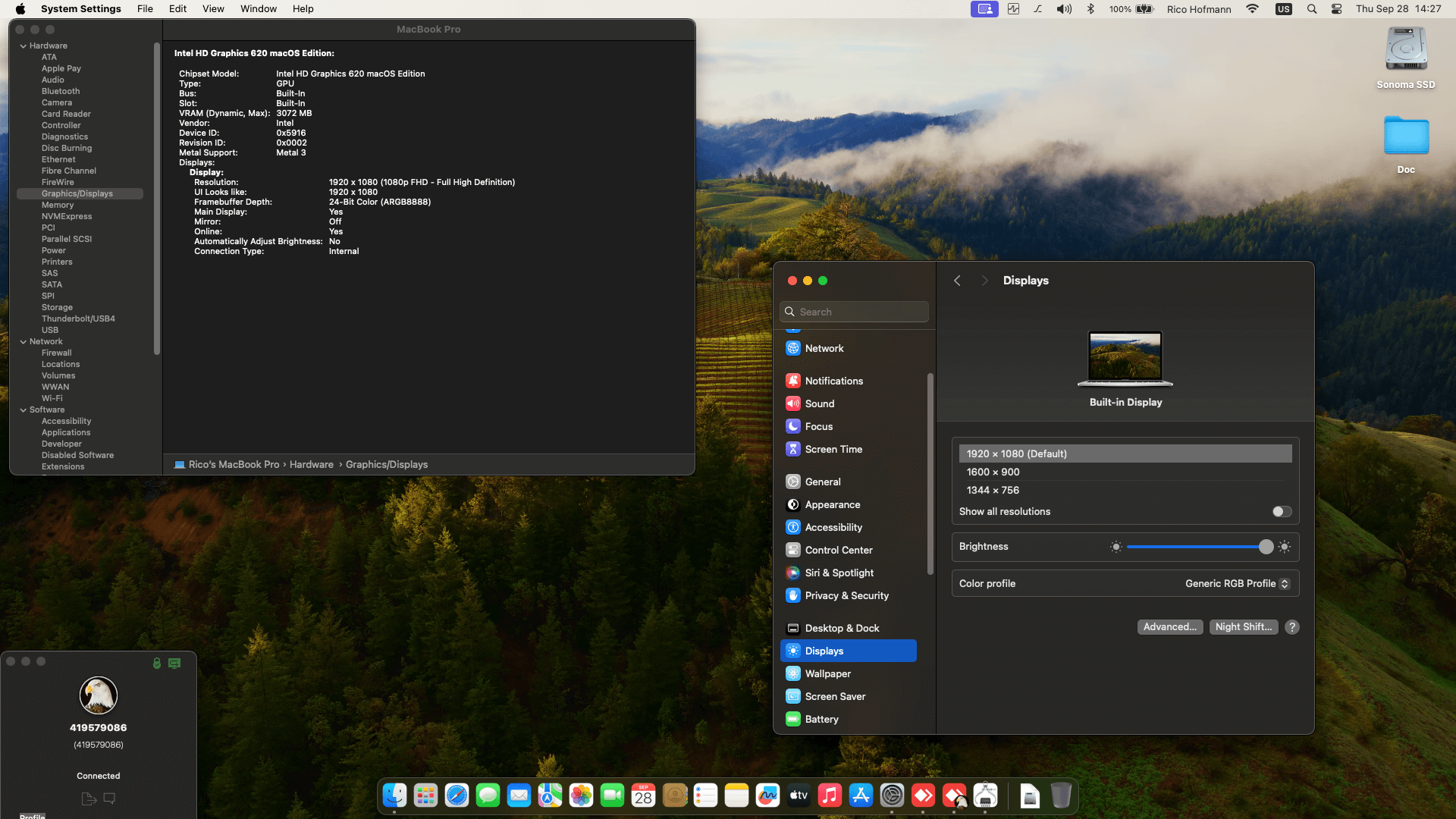
Task: Collapse the Software tree section
Action: (x=24, y=410)
